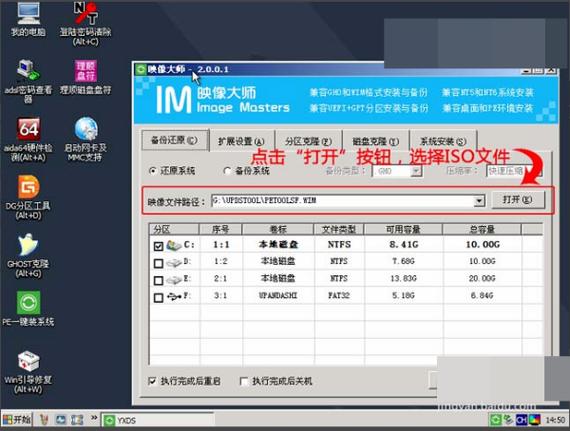Viewport: 570px width, 431px height.
Task: Click the 总容量 column header
Action: tap(482, 229)
